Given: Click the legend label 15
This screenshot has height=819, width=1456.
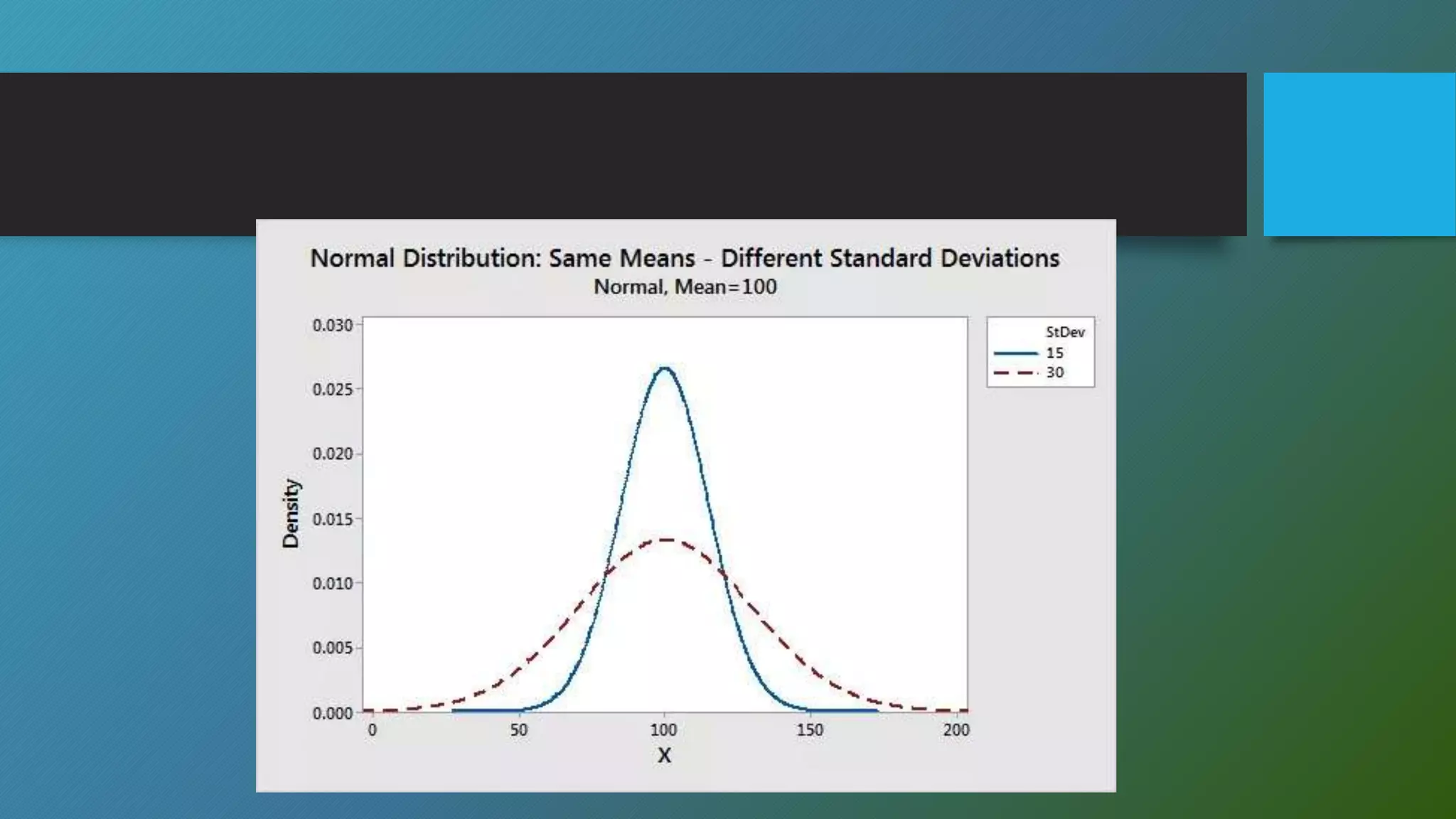Looking at the screenshot, I should tap(1054, 353).
